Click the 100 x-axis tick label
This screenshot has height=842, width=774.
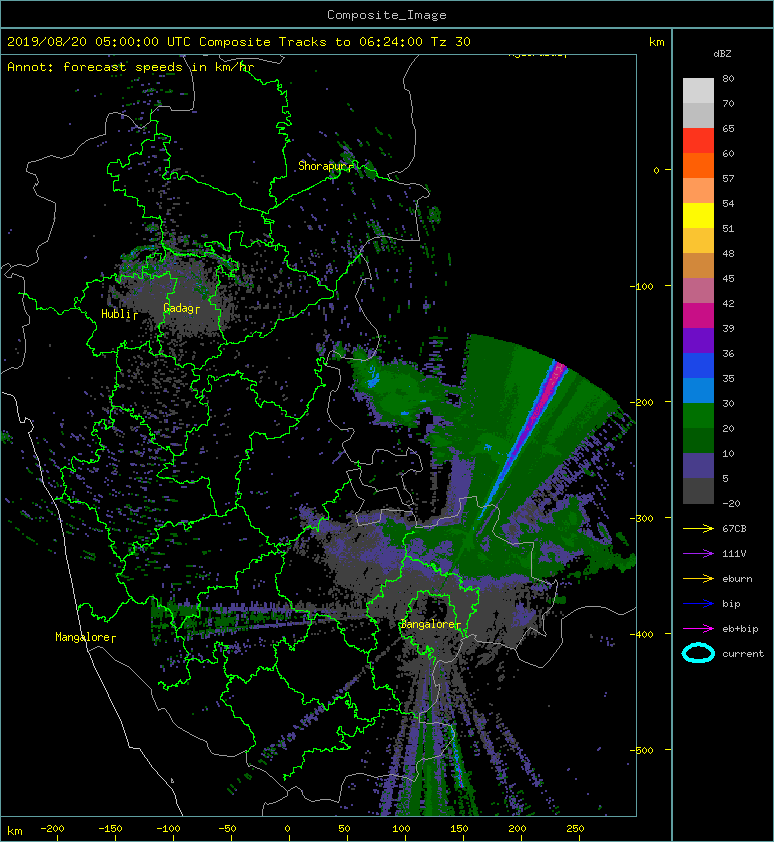coord(401,829)
